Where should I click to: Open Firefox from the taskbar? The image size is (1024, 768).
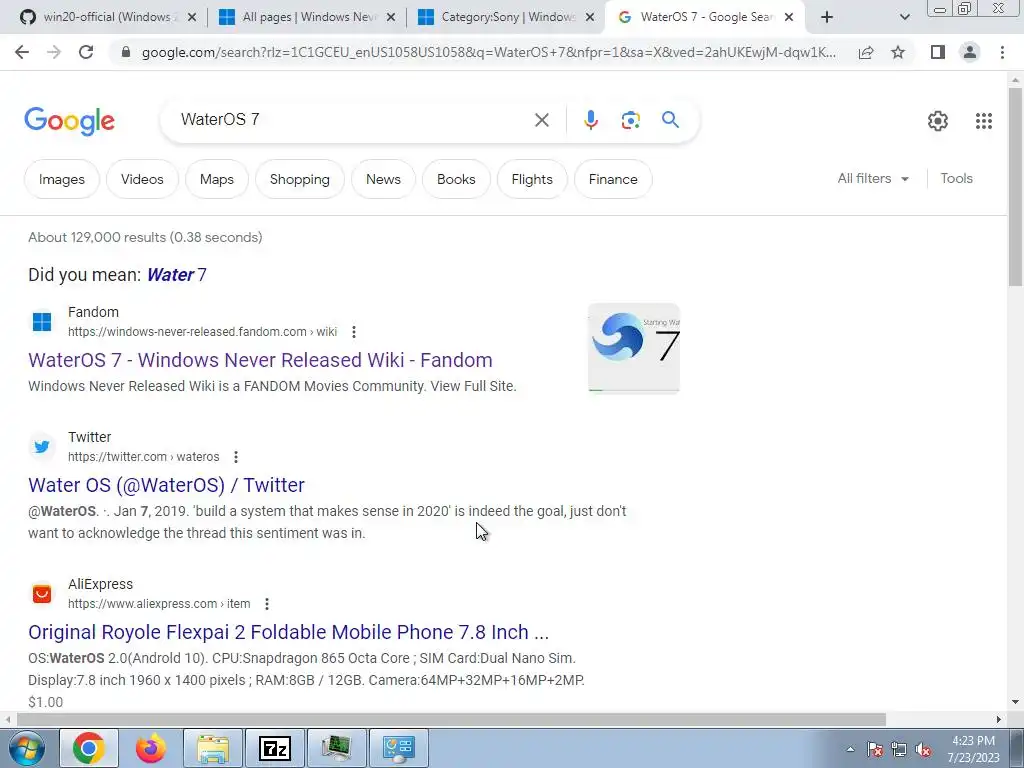click(151, 748)
